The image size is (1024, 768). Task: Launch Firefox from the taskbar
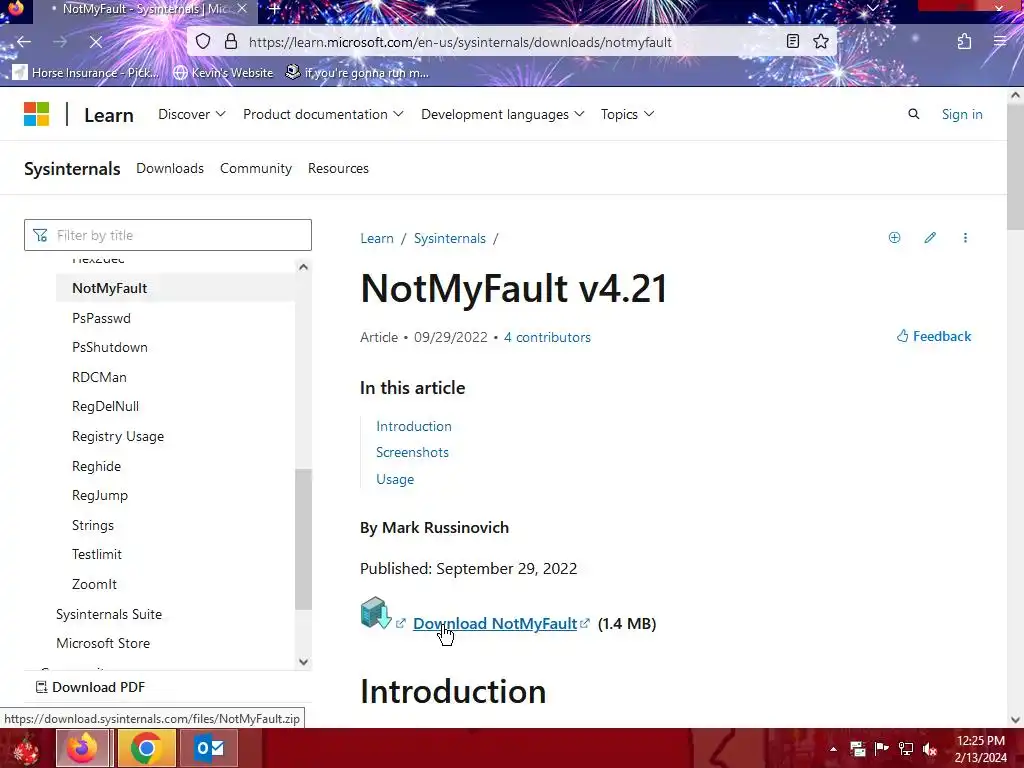82,748
